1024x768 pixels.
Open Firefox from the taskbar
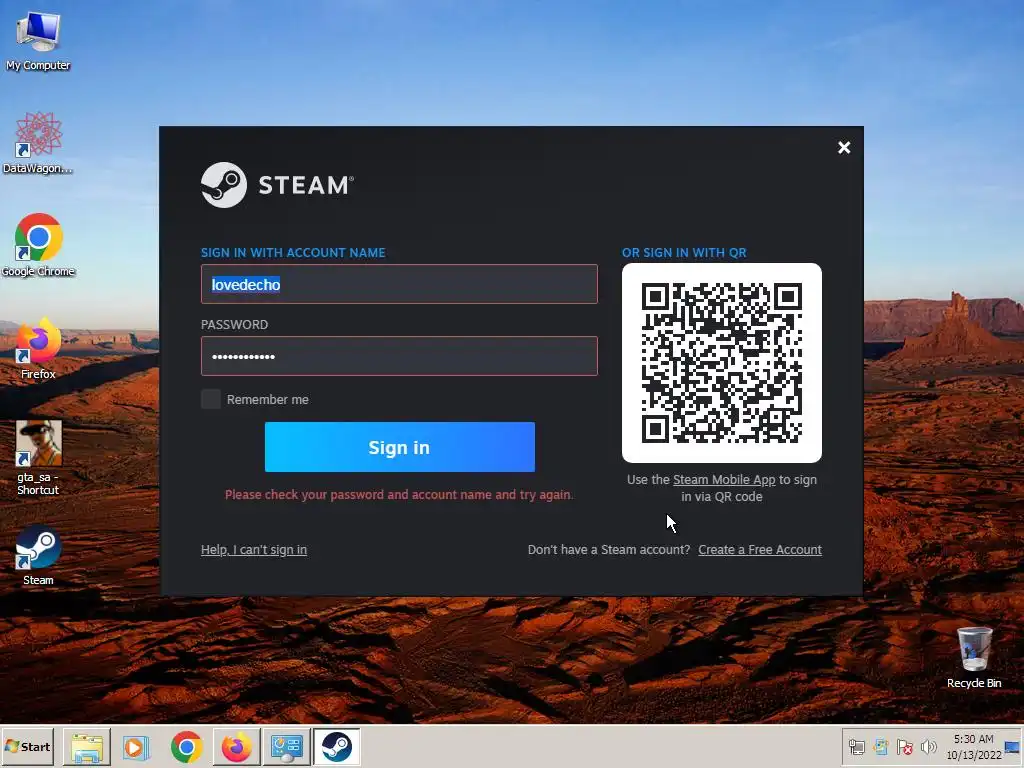click(236, 746)
